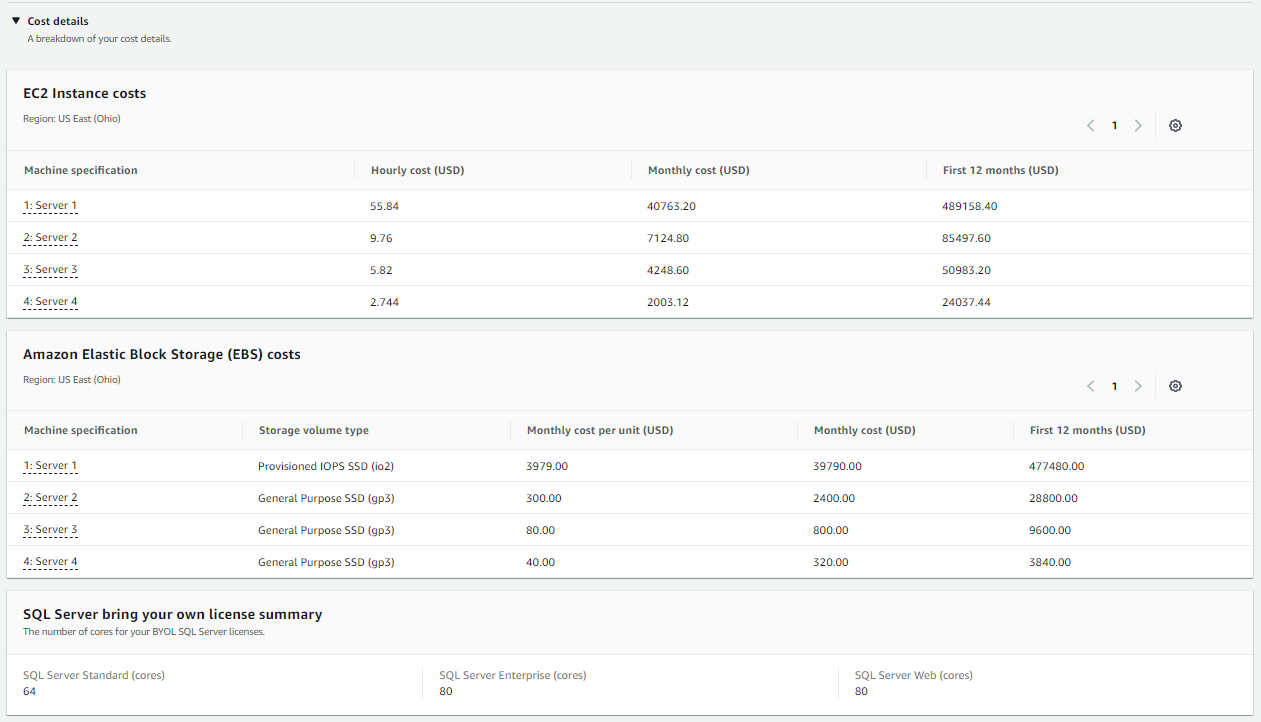Select EBS monthly cost value 320.00

point(831,562)
